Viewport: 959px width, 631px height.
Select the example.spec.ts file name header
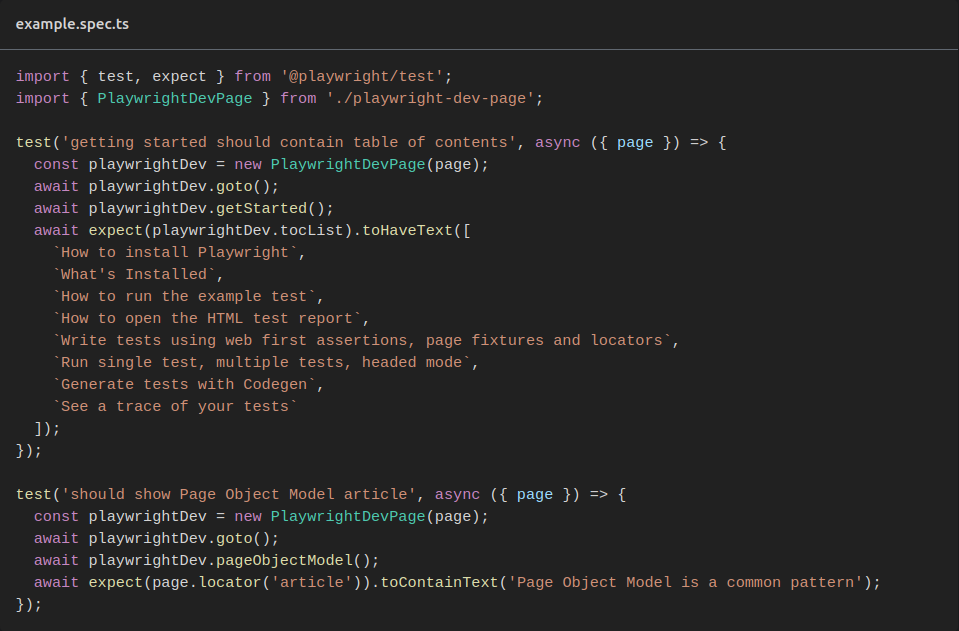click(x=72, y=24)
